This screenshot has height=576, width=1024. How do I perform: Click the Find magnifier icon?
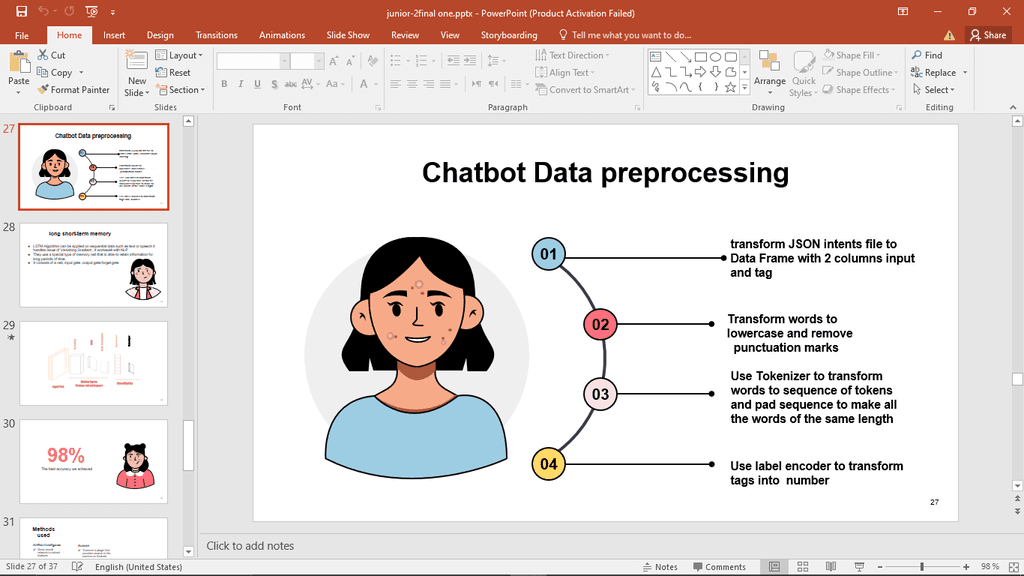916,56
